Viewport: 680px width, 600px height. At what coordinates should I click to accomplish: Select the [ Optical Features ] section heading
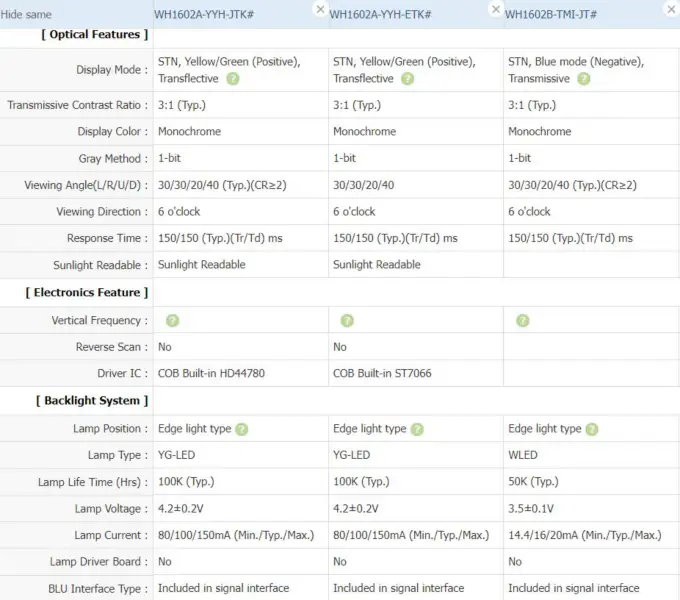click(x=95, y=35)
